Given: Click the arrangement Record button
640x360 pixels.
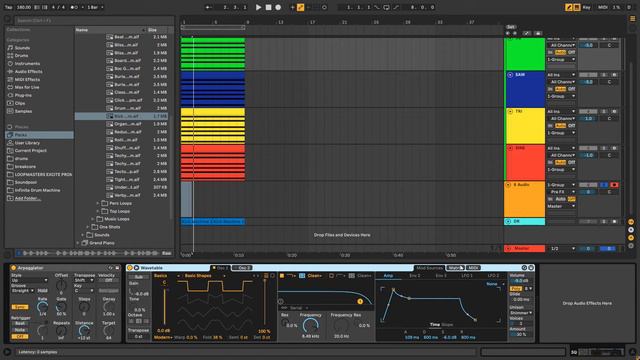Looking at the screenshot, I should click(x=278, y=7).
